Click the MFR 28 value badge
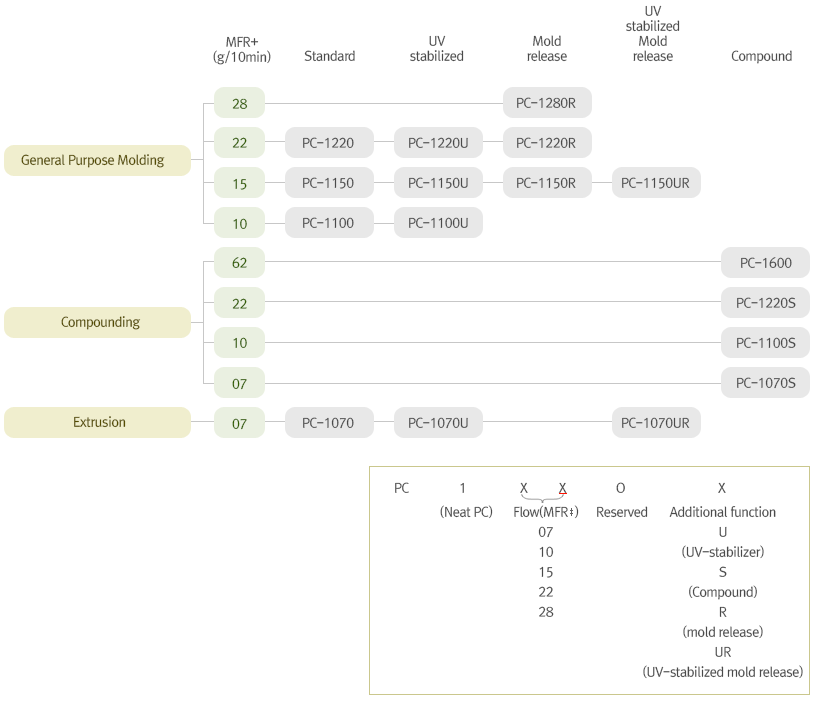The width and height of the screenshot is (821, 701). point(240,103)
